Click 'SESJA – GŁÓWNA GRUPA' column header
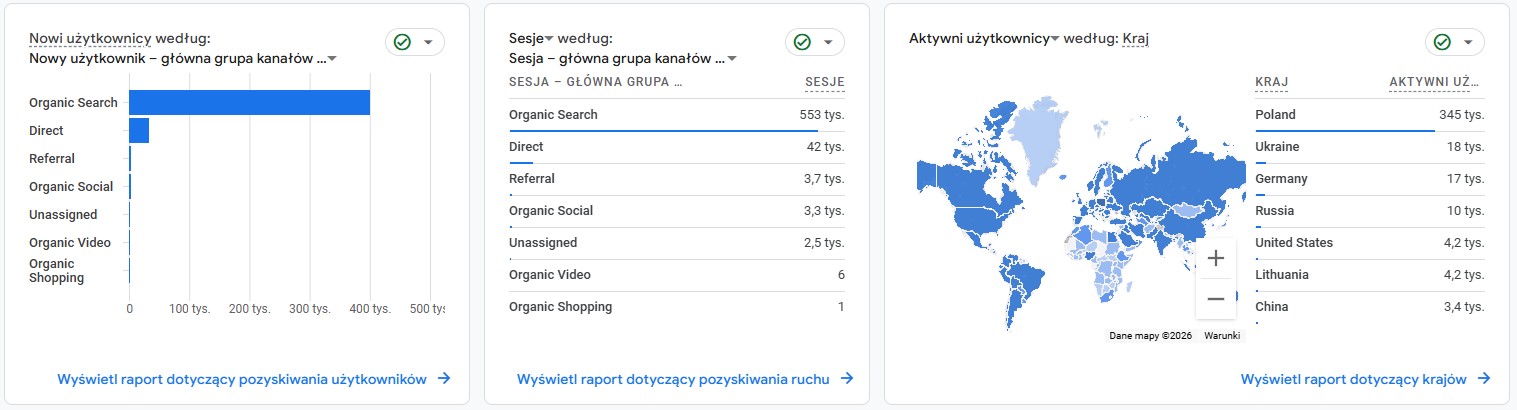 pyautogui.click(x=596, y=82)
